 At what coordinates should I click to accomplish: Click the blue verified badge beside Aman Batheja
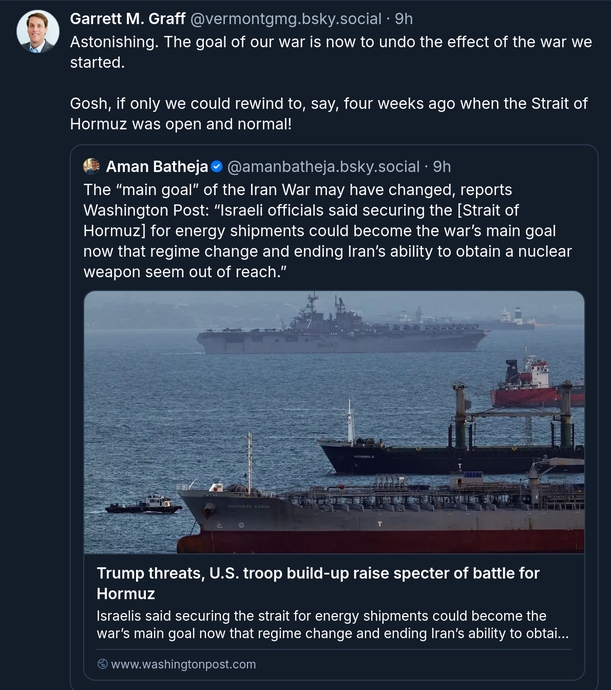(217, 166)
